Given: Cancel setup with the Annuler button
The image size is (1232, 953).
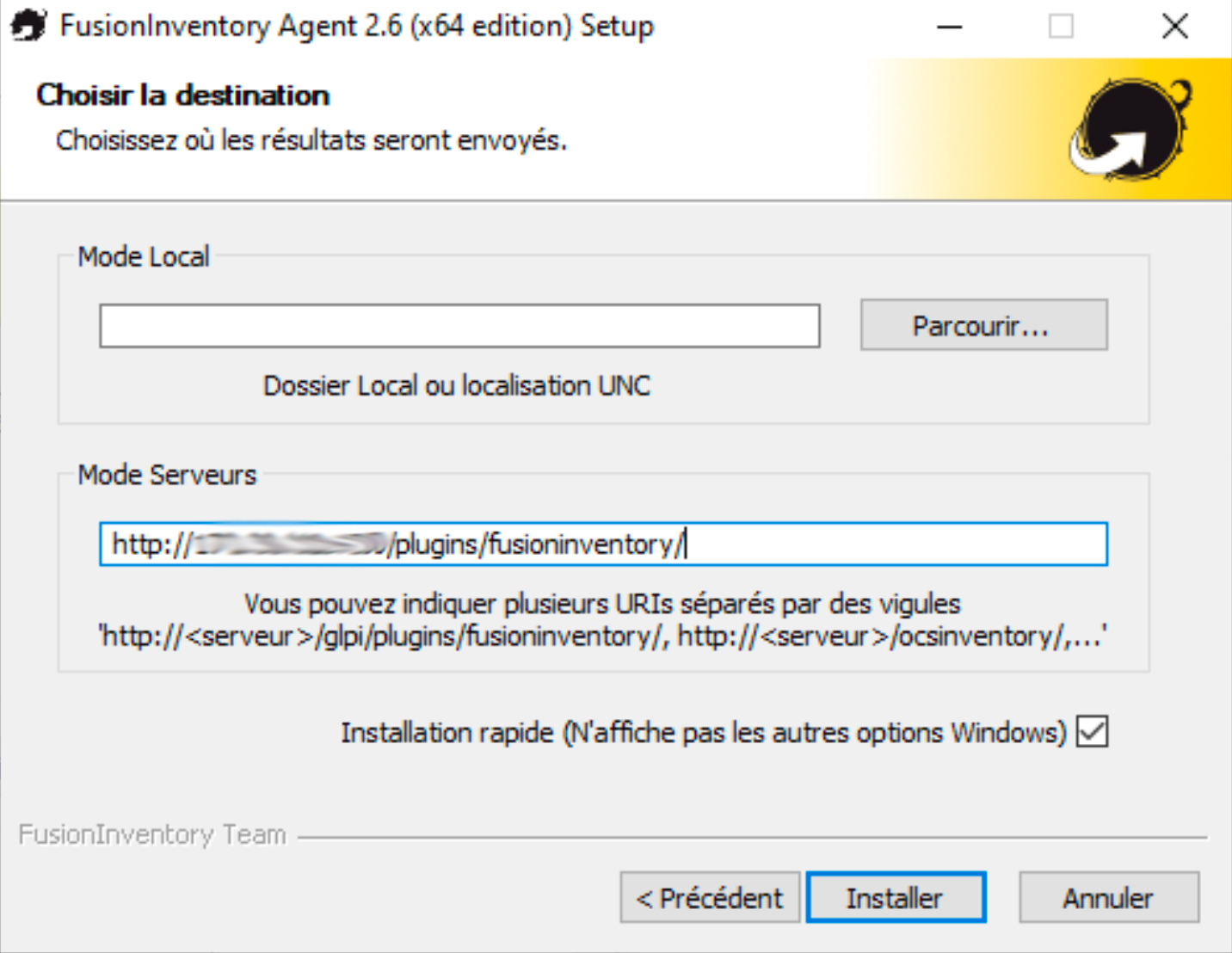Looking at the screenshot, I should (1108, 898).
